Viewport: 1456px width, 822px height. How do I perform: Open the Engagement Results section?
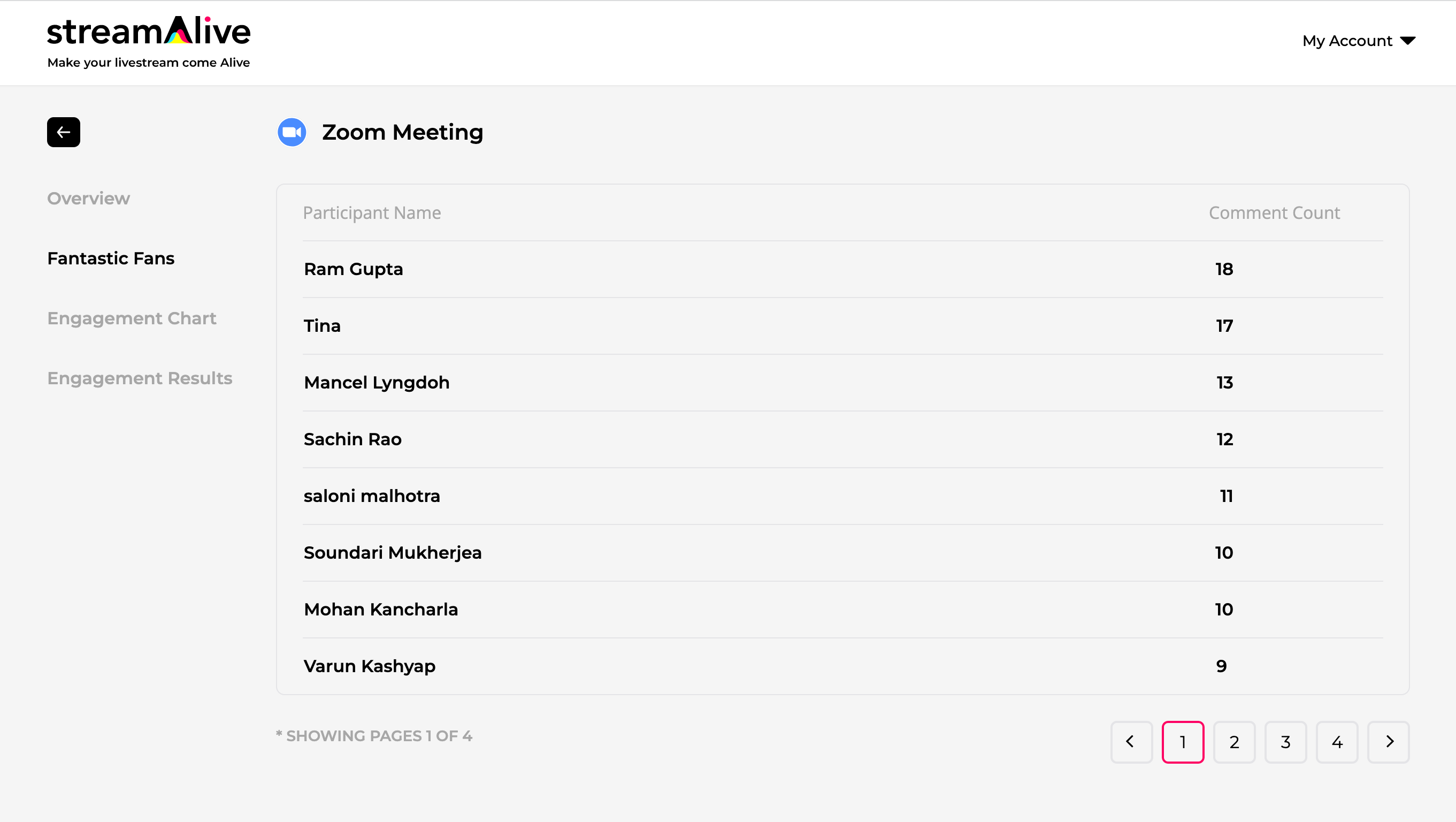pyautogui.click(x=140, y=378)
